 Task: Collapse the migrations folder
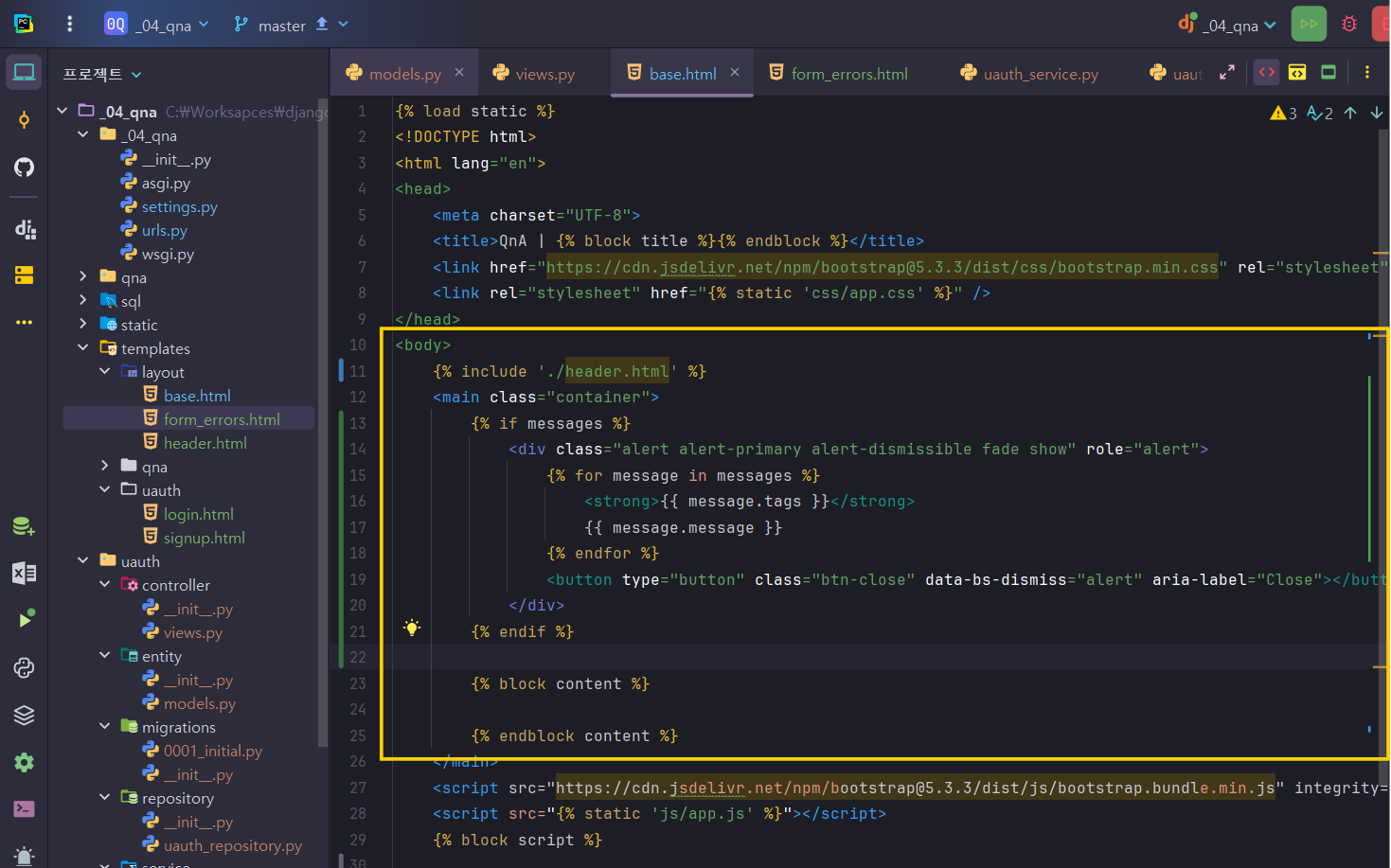click(104, 727)
